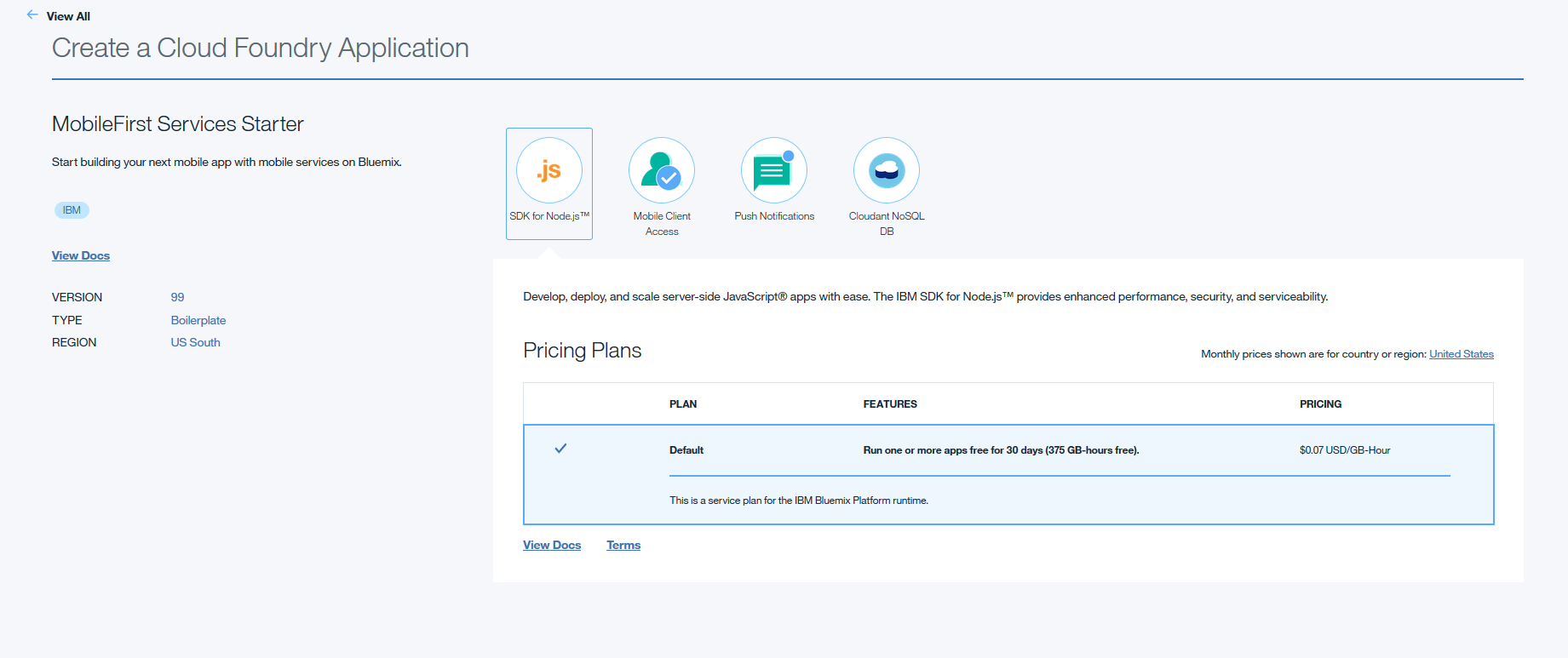Open View Docs below the pricing table
The height and width of the screenshot is (658, 1568).
click(x=552, y=545)
